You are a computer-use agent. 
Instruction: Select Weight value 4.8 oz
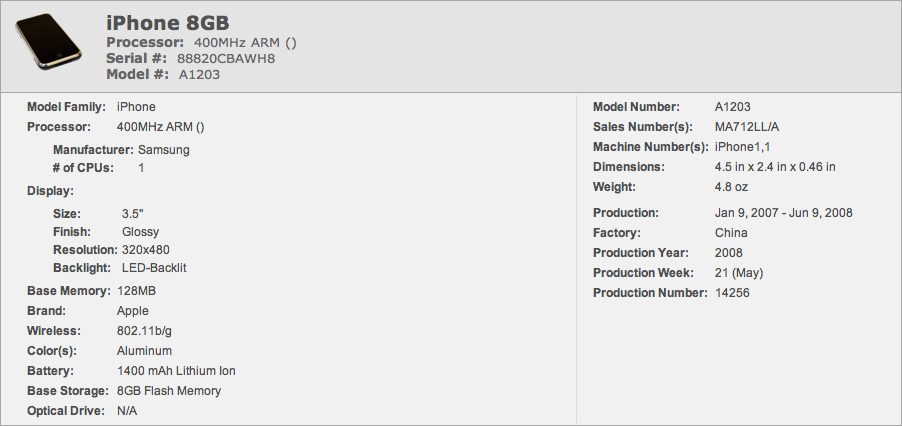click(x=731, y=187)
